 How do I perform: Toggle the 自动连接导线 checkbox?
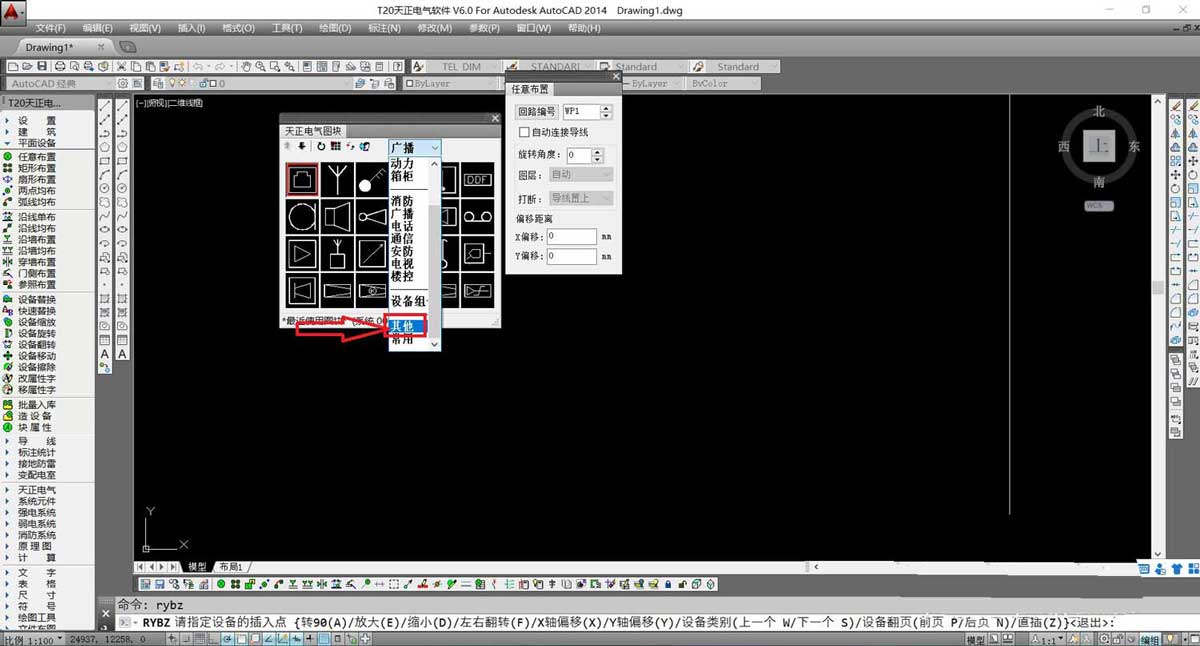coord(524,132)
